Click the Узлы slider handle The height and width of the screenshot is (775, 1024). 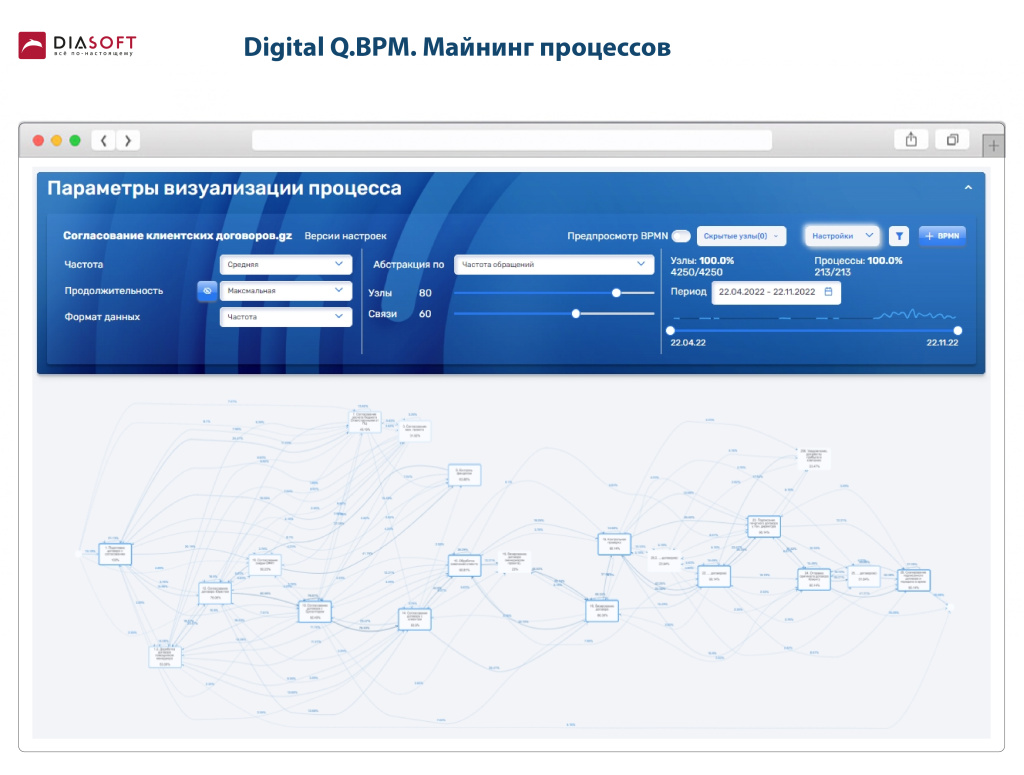tap(617, 293)
